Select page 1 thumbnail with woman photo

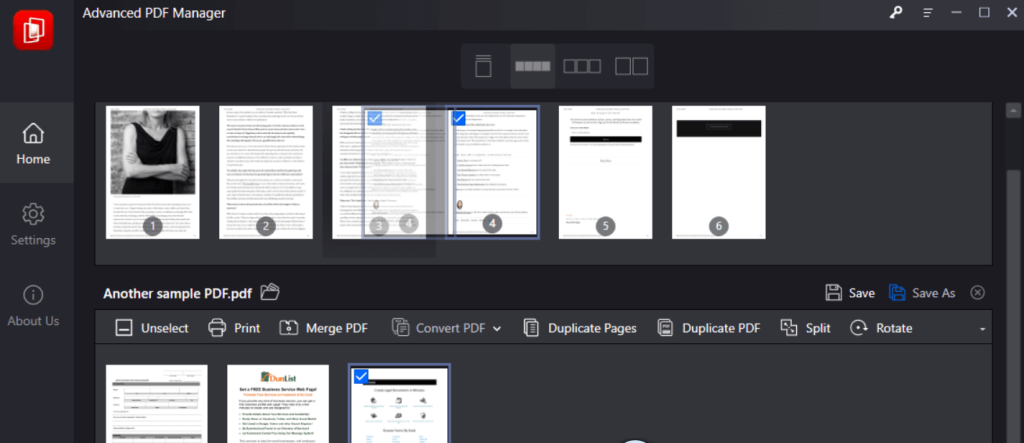(153, 172)
